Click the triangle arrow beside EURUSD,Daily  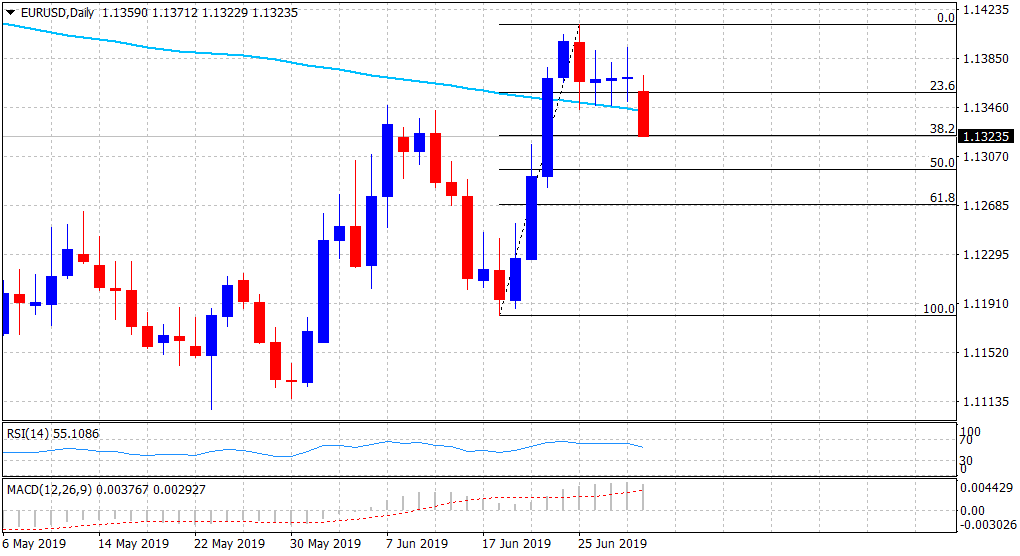coord(10,12)
